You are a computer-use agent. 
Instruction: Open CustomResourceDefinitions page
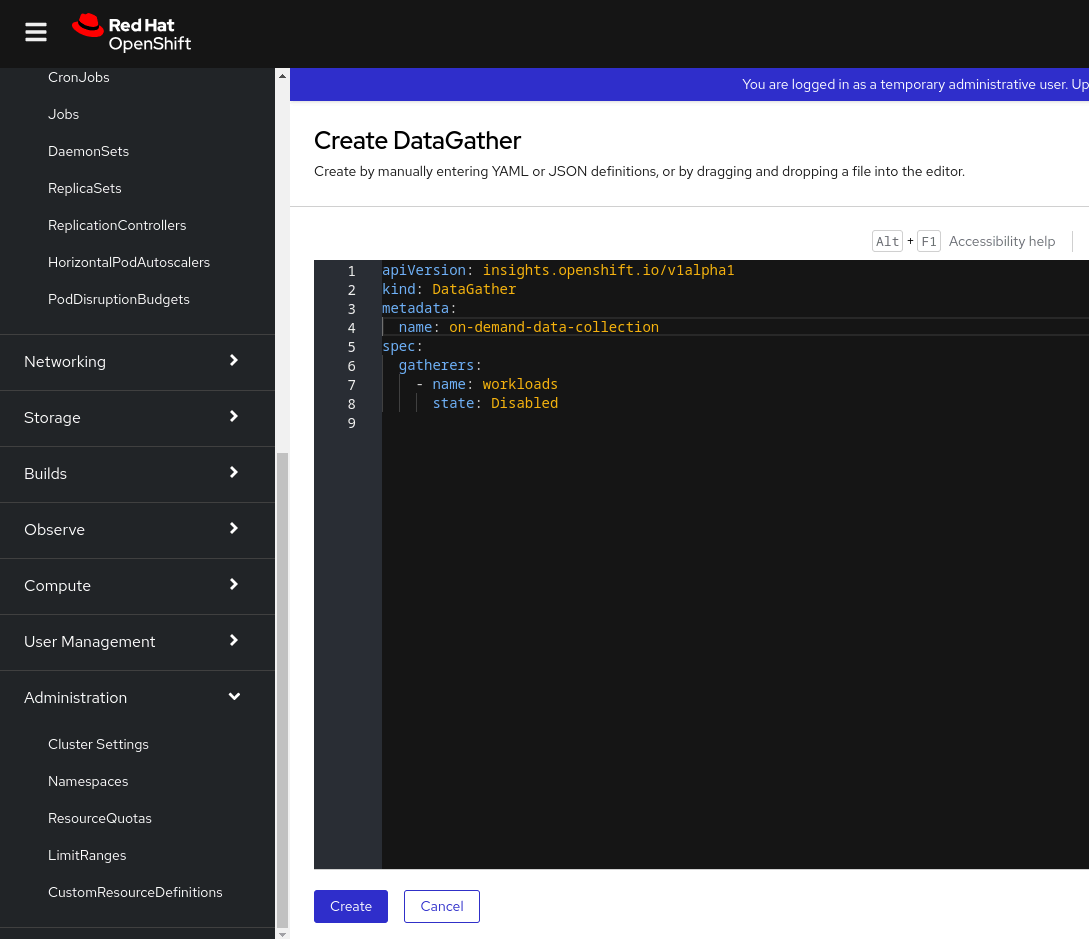[135, 892]
